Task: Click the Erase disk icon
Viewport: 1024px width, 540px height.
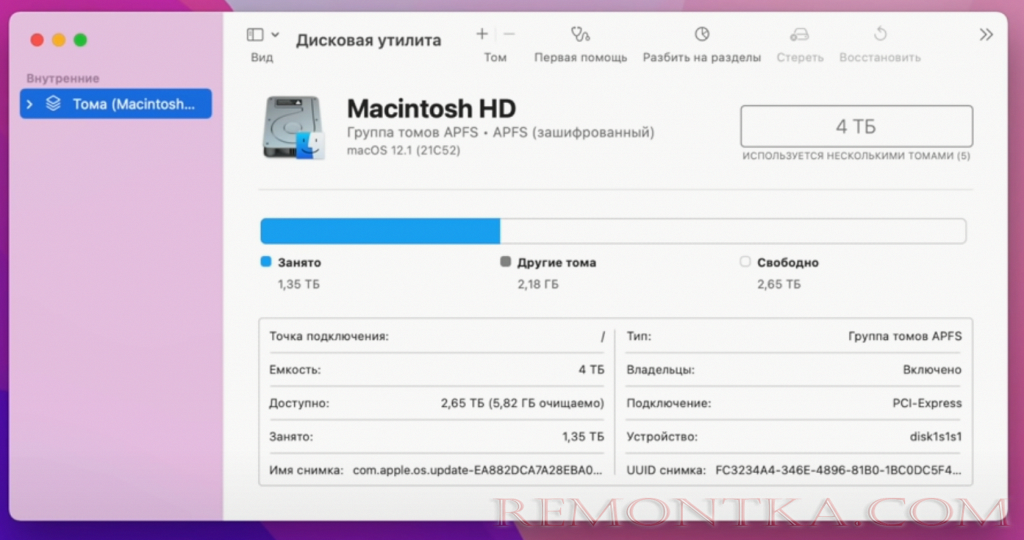Action: point(799,34)
